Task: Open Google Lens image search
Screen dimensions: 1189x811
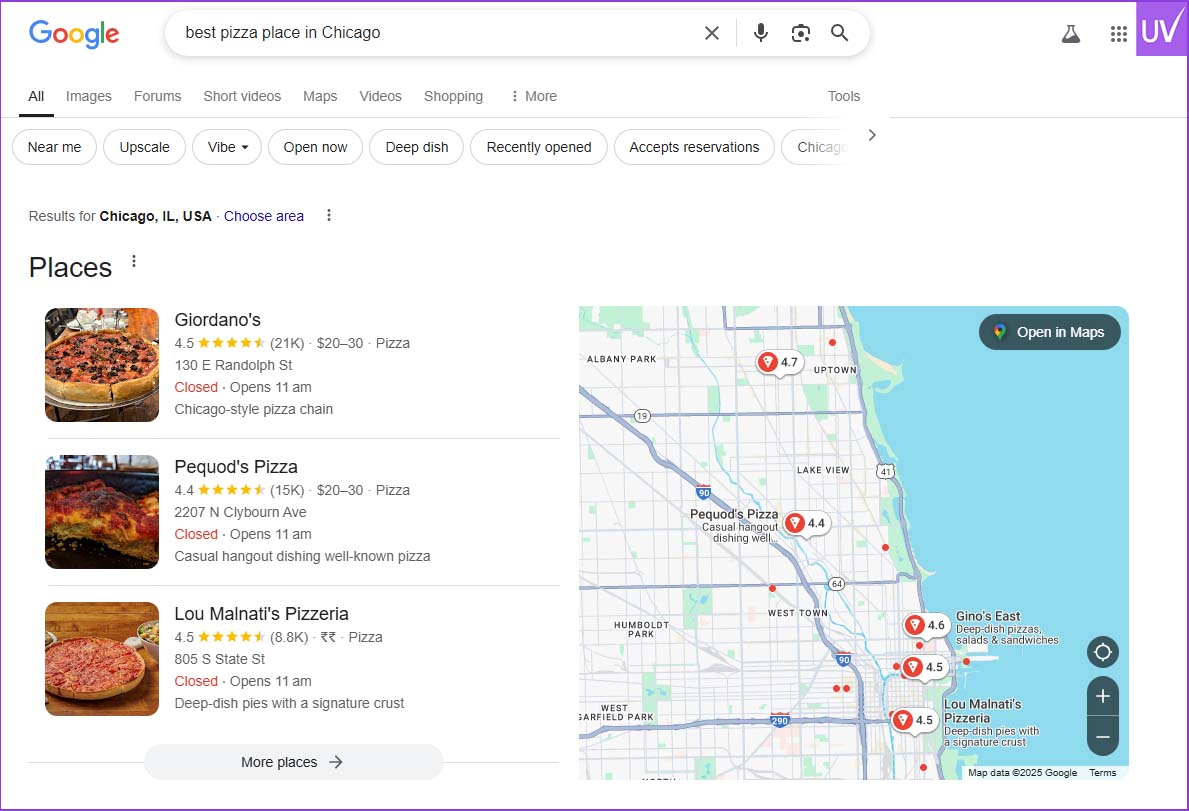Action: (x=800, y=33)
